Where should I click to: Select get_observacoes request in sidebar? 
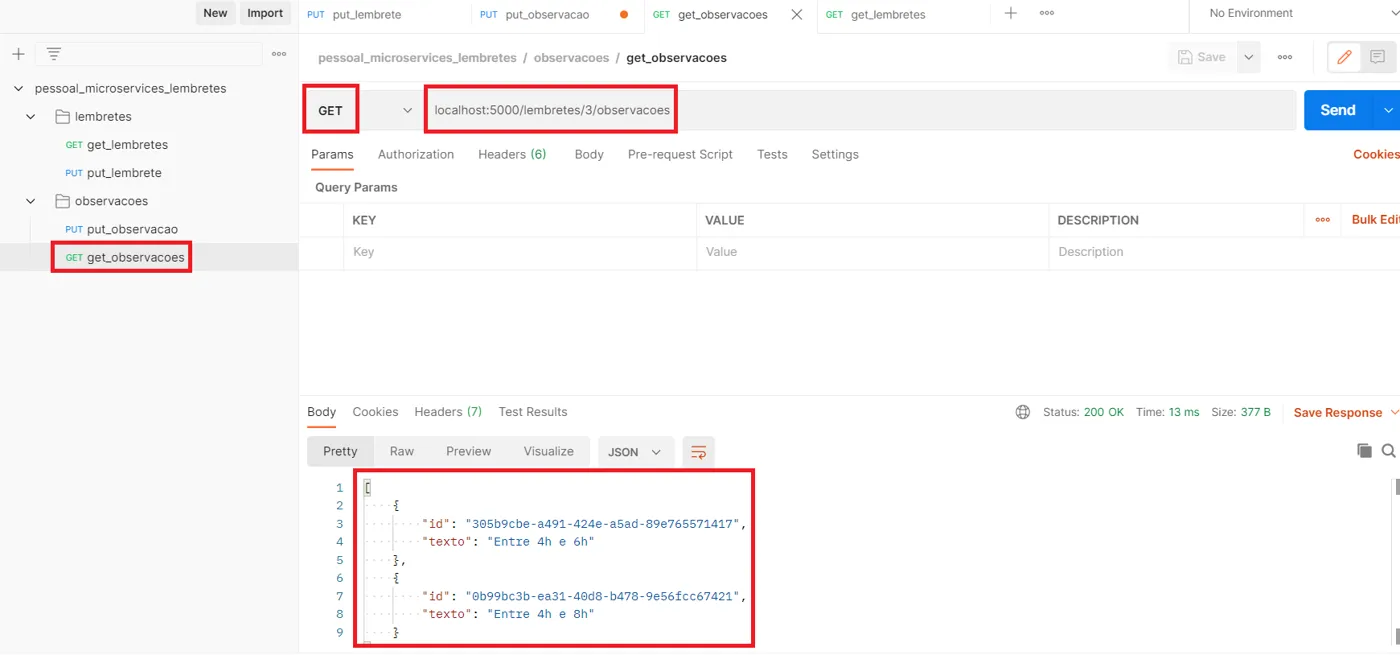pos(125,257)
